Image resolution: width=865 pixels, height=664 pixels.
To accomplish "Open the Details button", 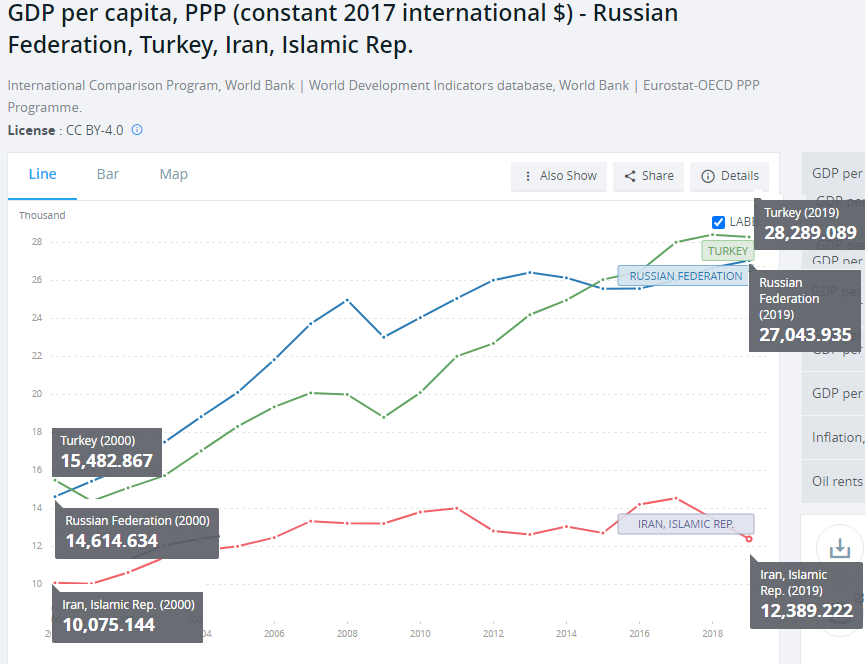I will pyautogui.click(x=729, y=176).
